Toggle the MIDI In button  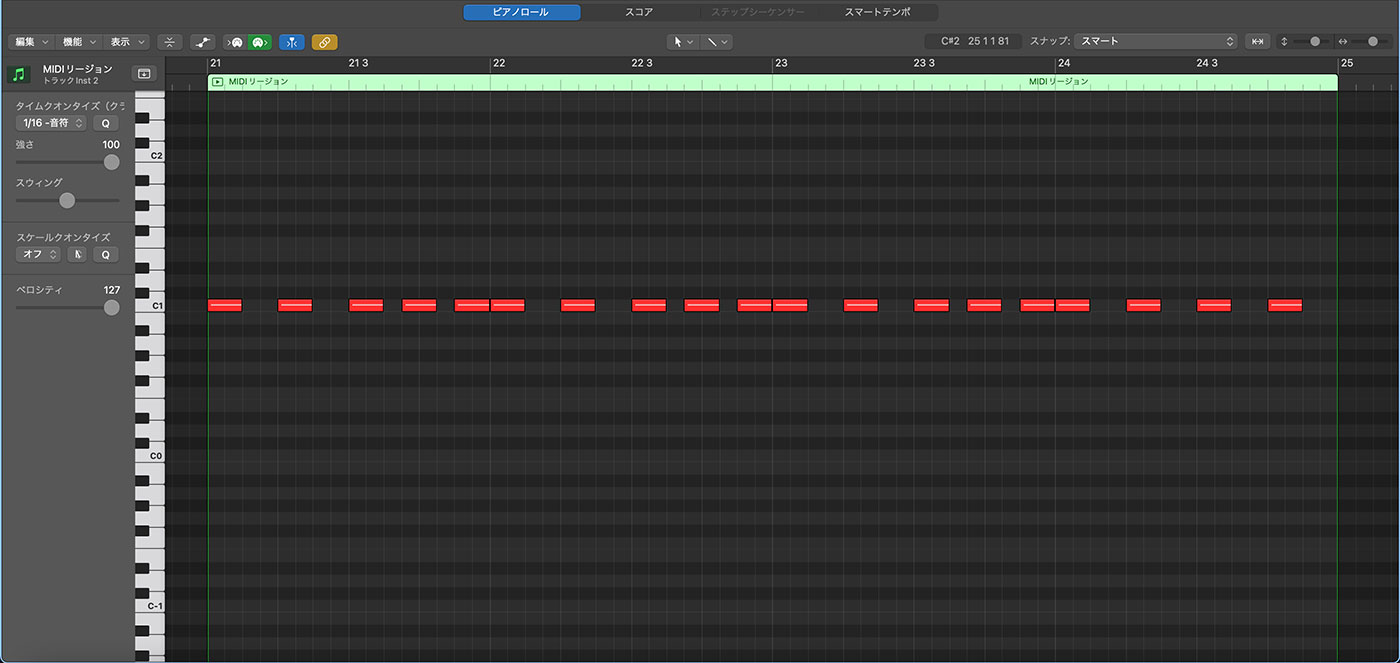coord(235,42)
